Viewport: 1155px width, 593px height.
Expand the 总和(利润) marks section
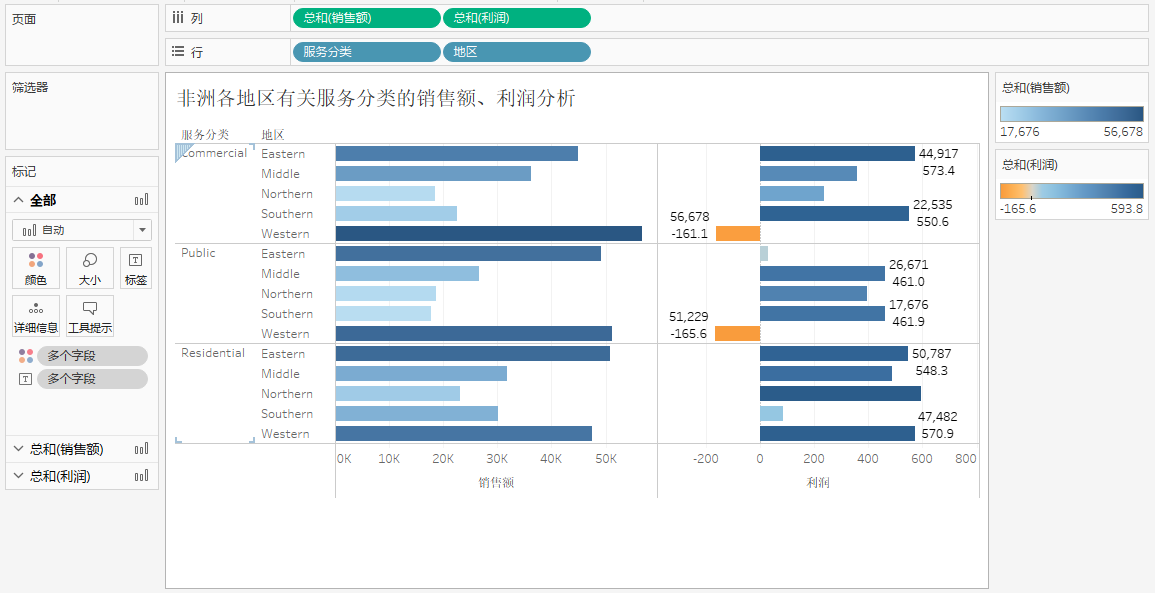pyautogui.click(x=19, y=476)
